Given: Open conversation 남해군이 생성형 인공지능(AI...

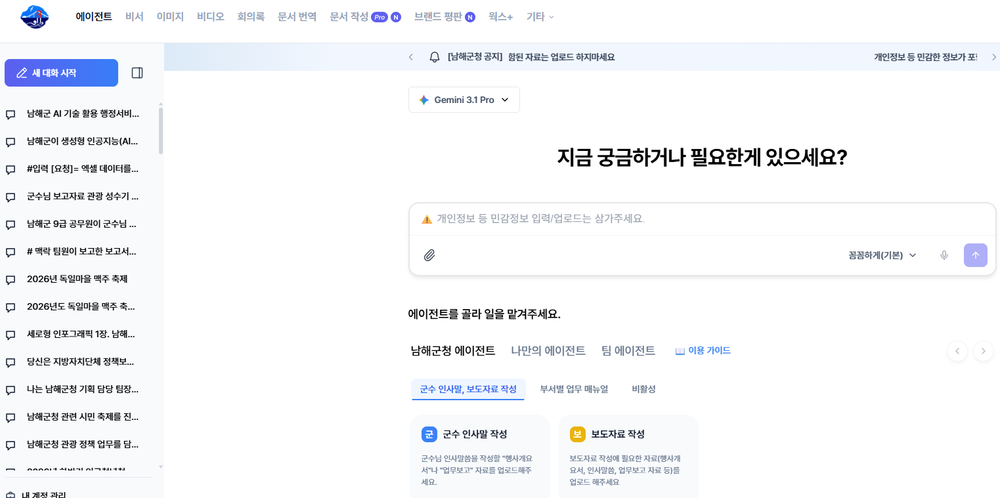Looking at the screenshot, I should click(83, 142).
